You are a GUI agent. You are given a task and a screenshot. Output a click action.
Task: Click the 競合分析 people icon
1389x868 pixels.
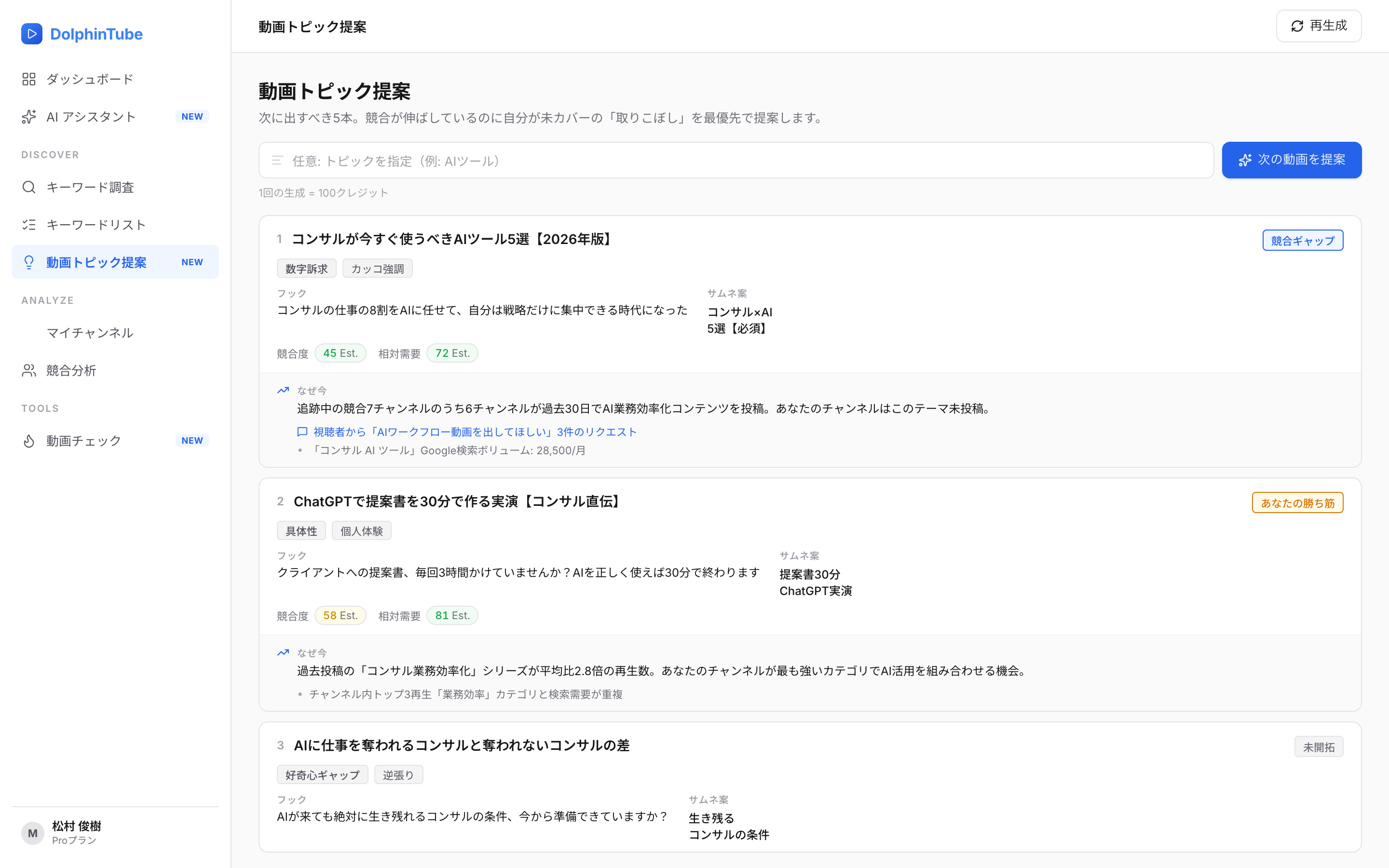click(x=29, y=370)
